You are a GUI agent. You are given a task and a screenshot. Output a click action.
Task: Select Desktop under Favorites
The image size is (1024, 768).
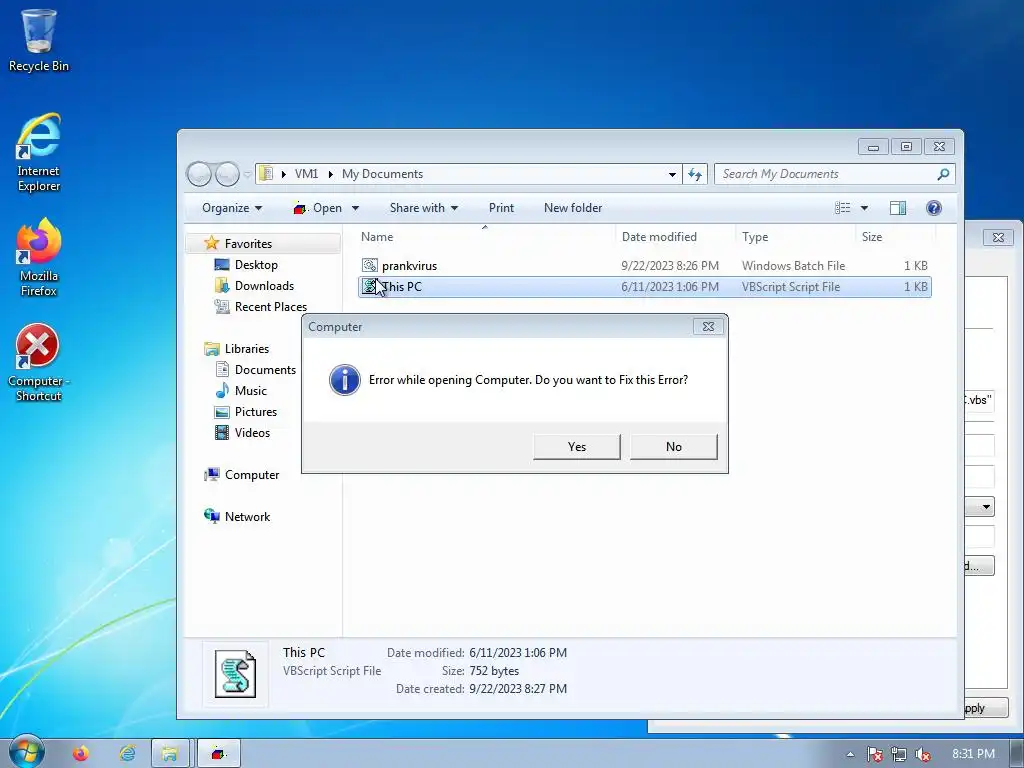(256, 264)
